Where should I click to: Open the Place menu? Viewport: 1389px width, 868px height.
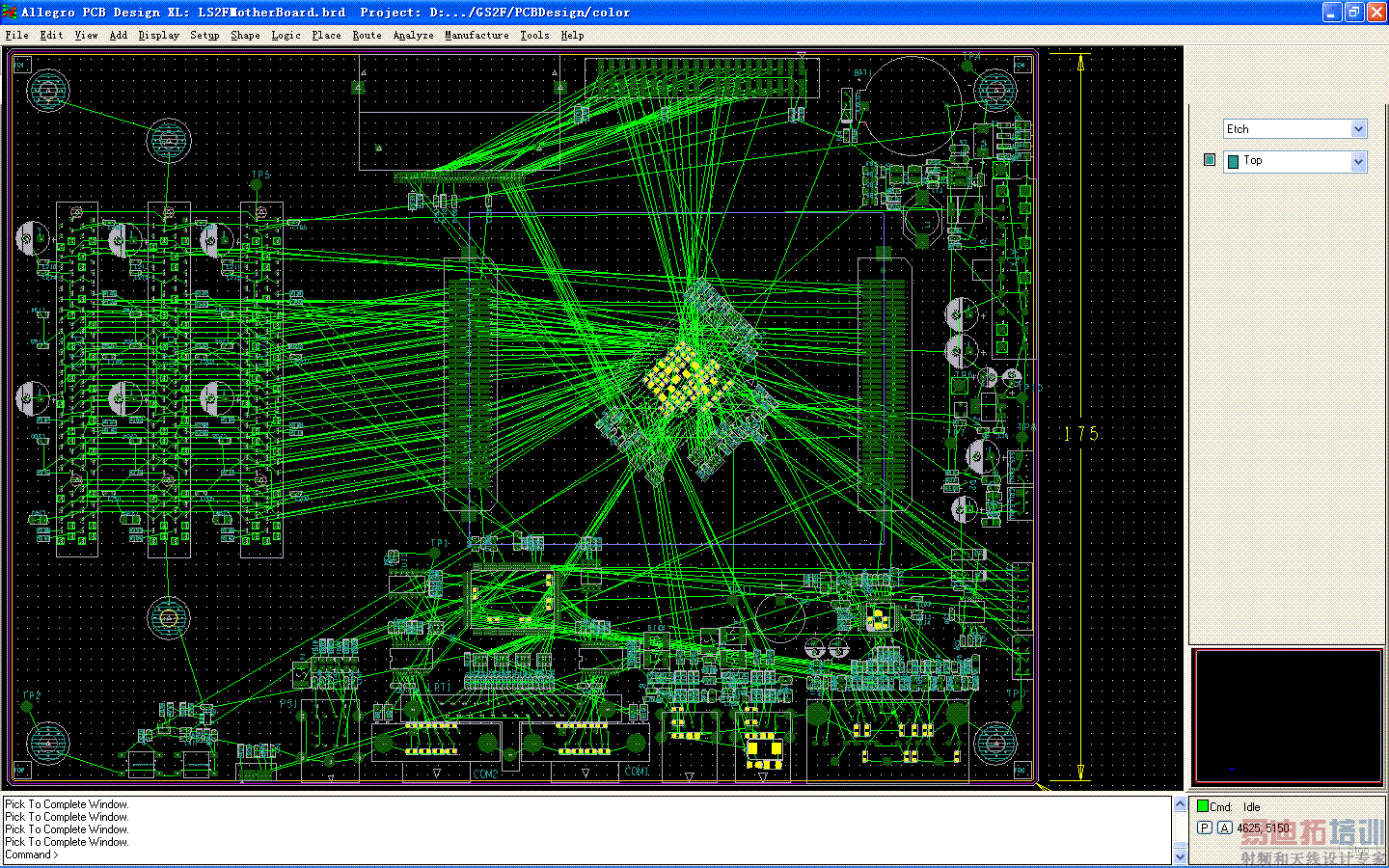326,35
